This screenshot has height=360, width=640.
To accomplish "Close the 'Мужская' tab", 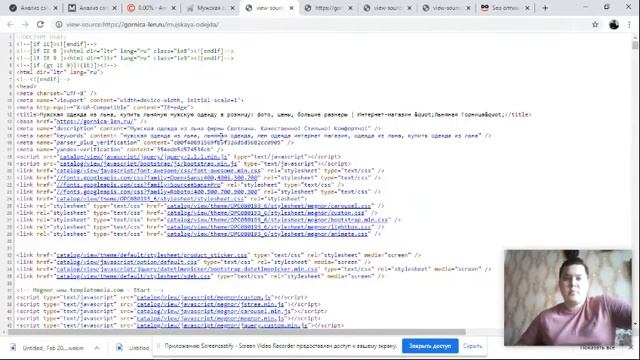I will pyautogui.click(x=233, y=8).
